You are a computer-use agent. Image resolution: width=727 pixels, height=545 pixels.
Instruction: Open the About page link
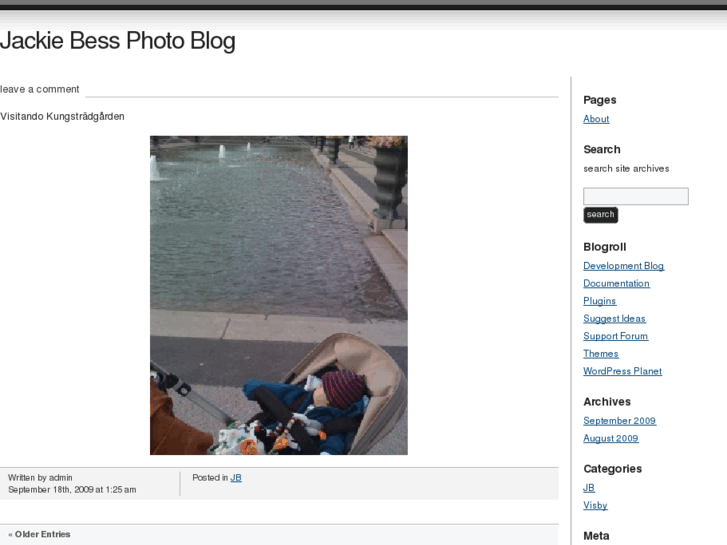tap(596, 119)
